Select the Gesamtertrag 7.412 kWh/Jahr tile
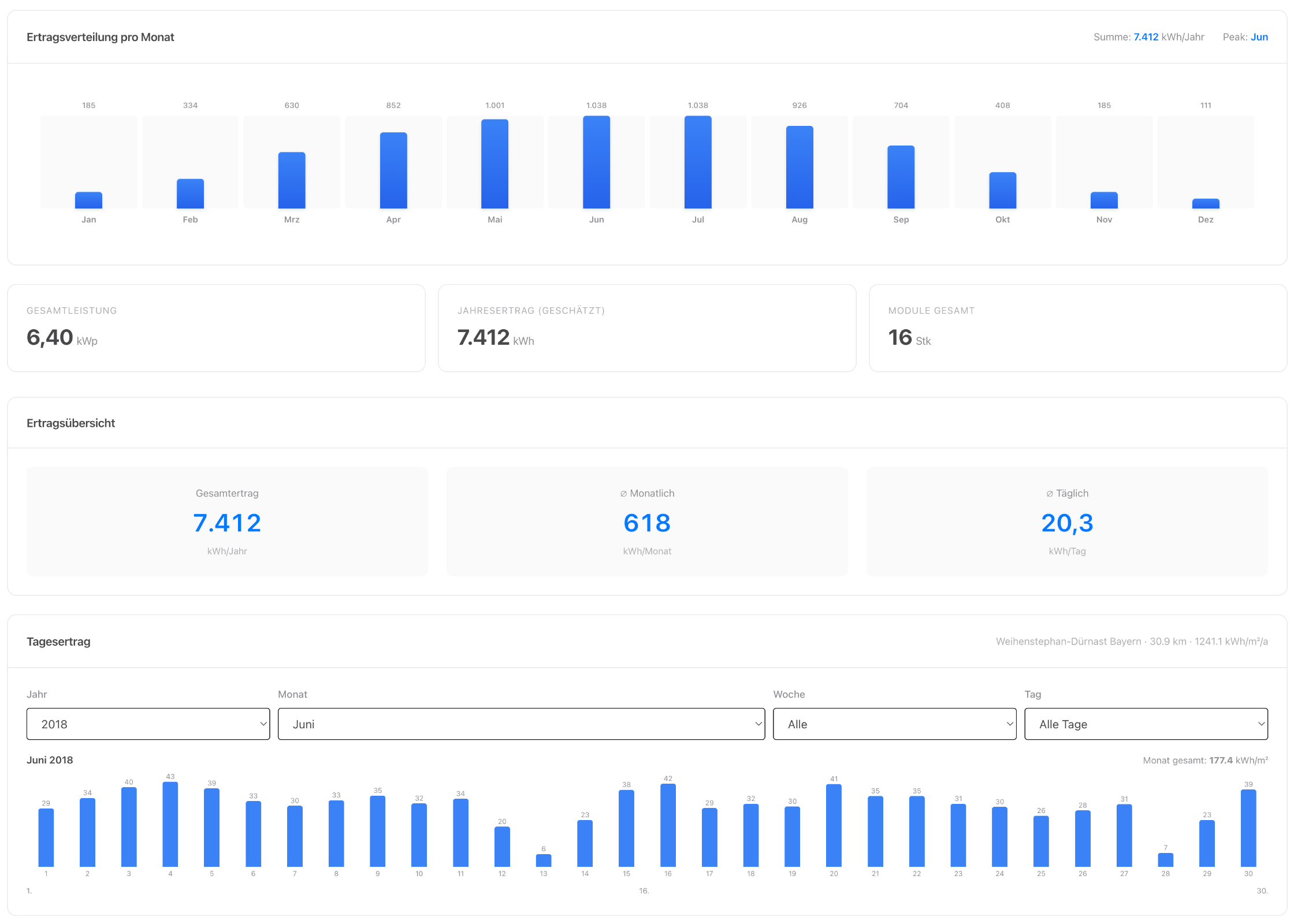This screenshot has height=924, width=1294. pyautogui.click(x=227, y=521)
